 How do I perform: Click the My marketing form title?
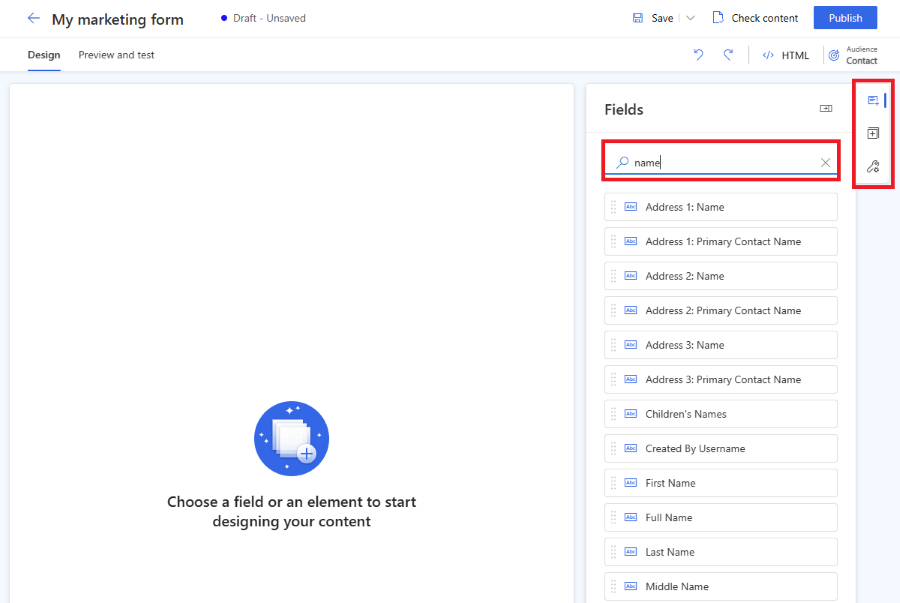pyautogui.click(x=118, y=20)
